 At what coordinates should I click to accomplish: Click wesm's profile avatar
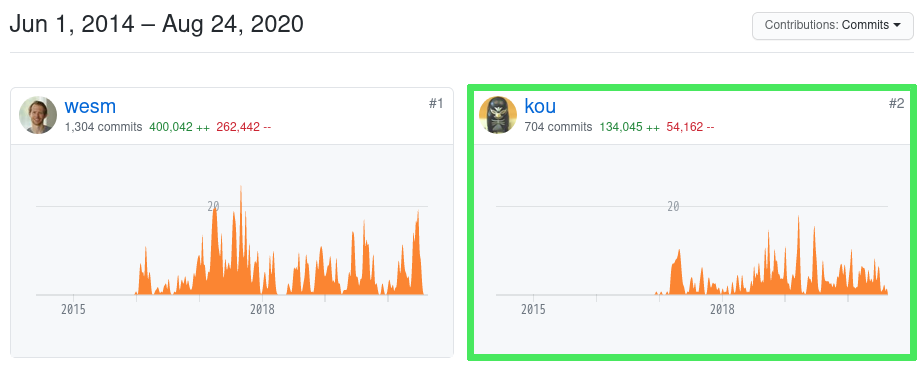38,115
